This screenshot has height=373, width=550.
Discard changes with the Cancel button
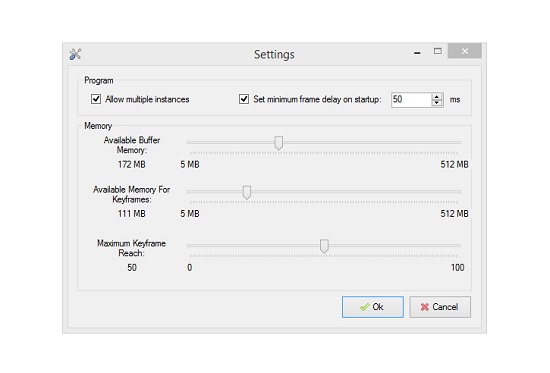[x=440, y=307]
